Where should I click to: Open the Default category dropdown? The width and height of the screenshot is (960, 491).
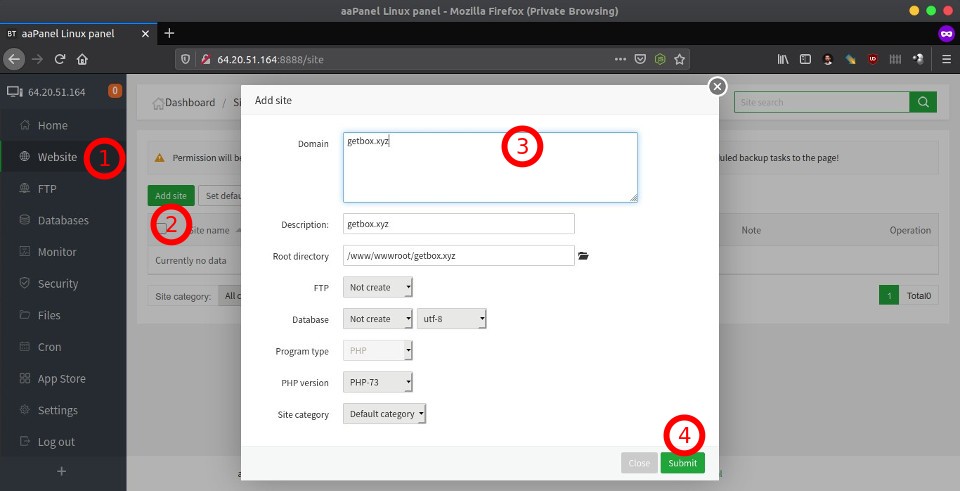pyautogui.click(x=384, y=414)
